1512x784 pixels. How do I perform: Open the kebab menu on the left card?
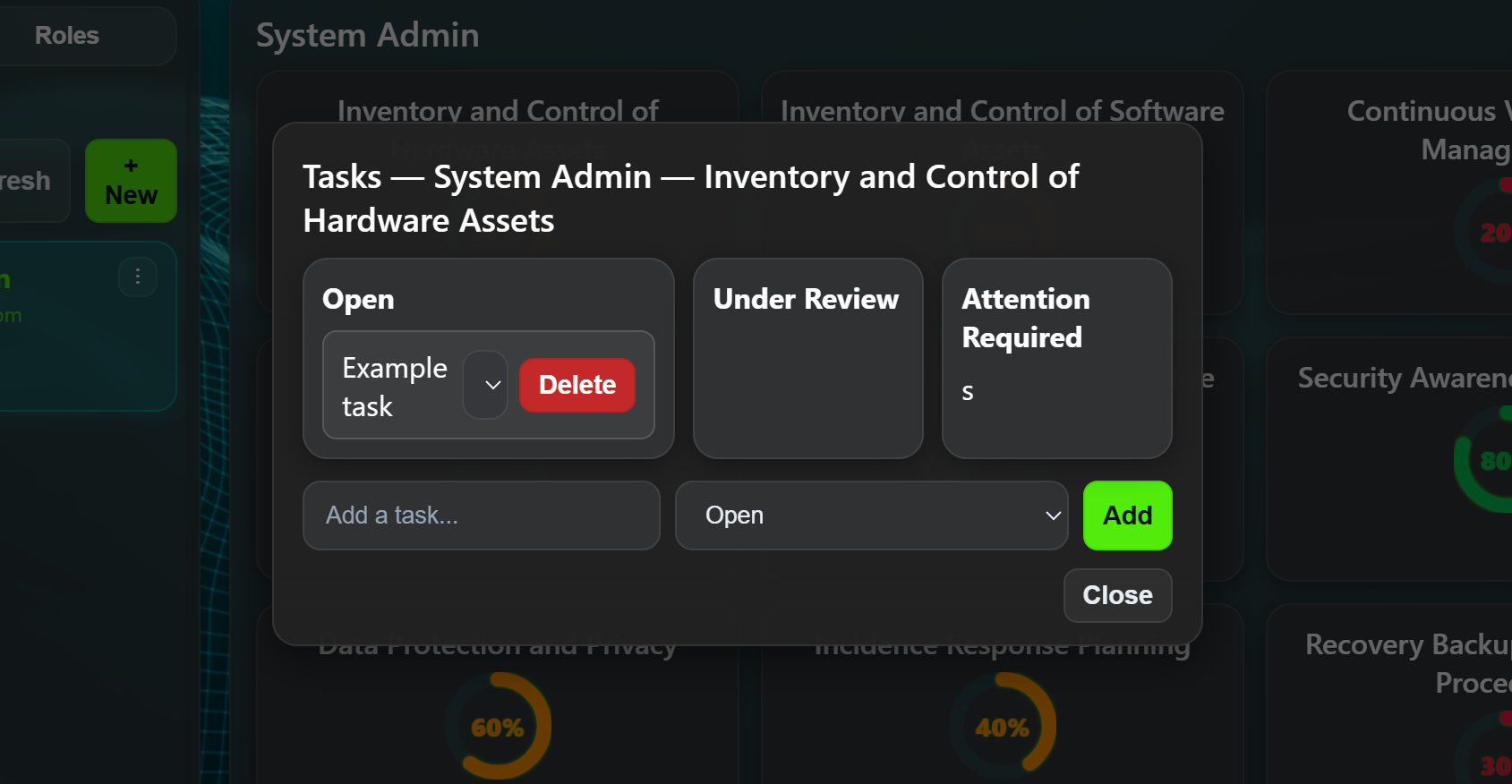click(x=138, y=277)
